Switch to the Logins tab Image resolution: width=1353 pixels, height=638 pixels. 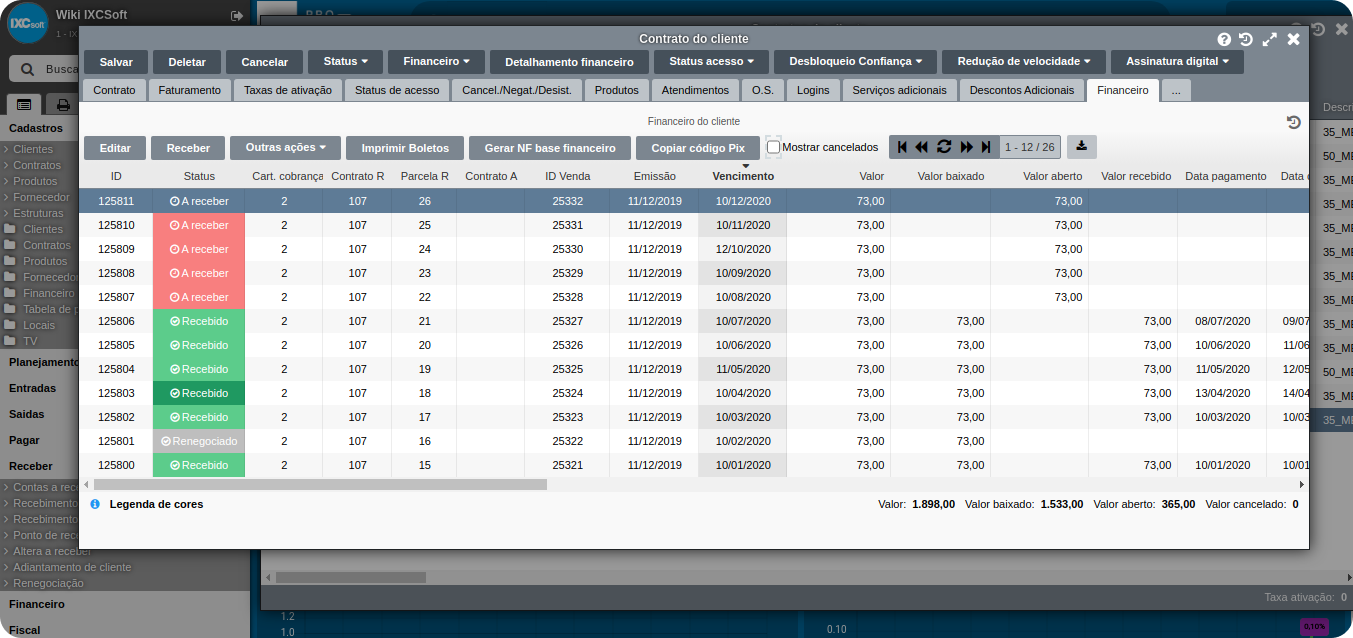click(813, 90)
